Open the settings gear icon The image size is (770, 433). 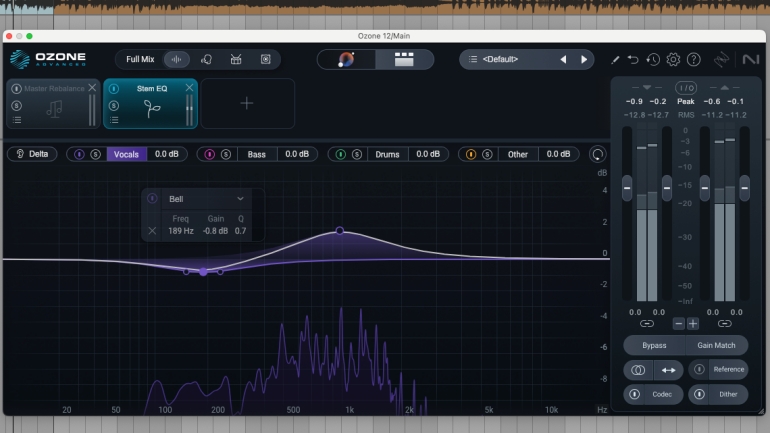pos(673,60)
